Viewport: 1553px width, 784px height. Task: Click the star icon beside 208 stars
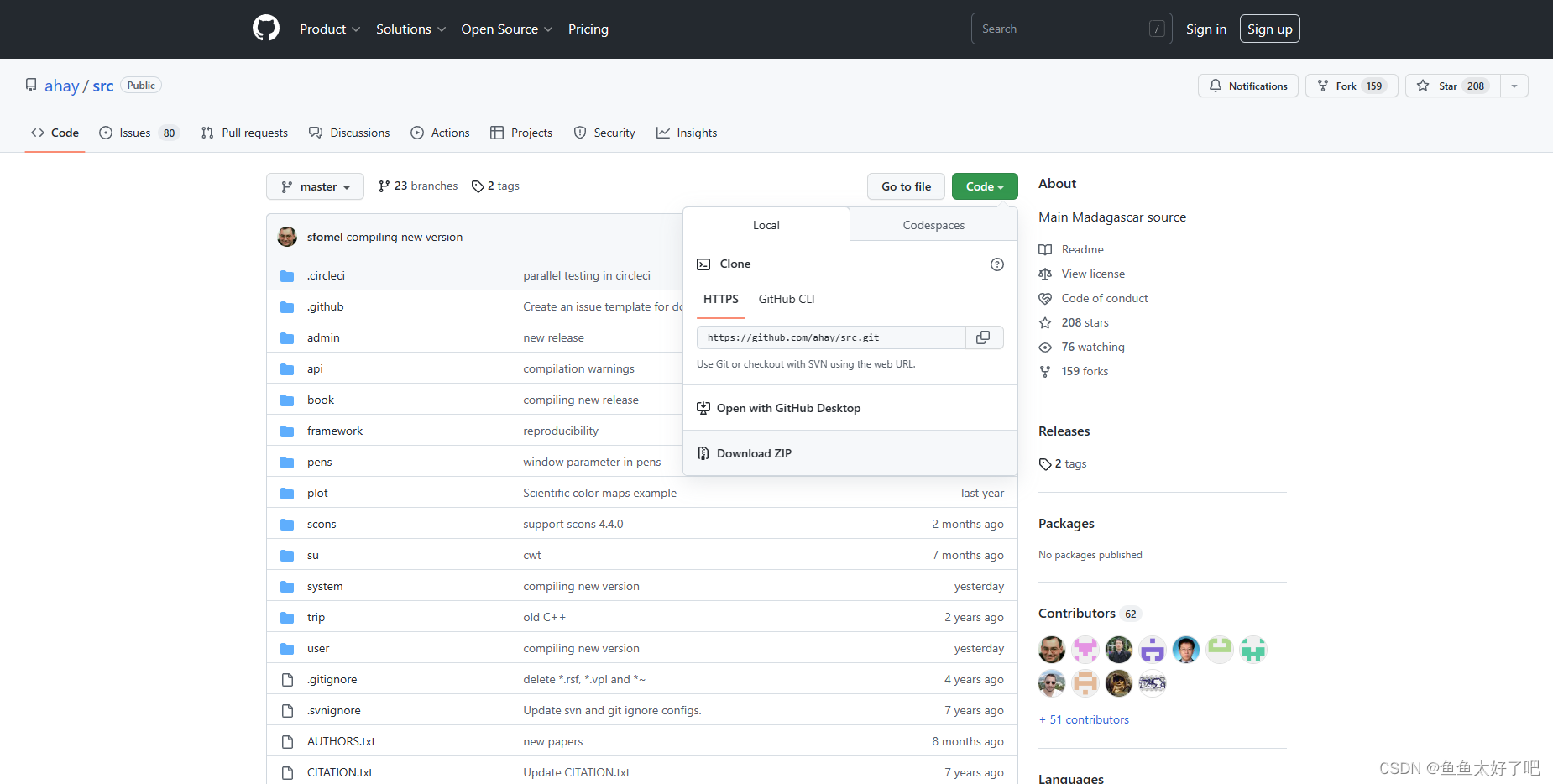point(1045,322)
